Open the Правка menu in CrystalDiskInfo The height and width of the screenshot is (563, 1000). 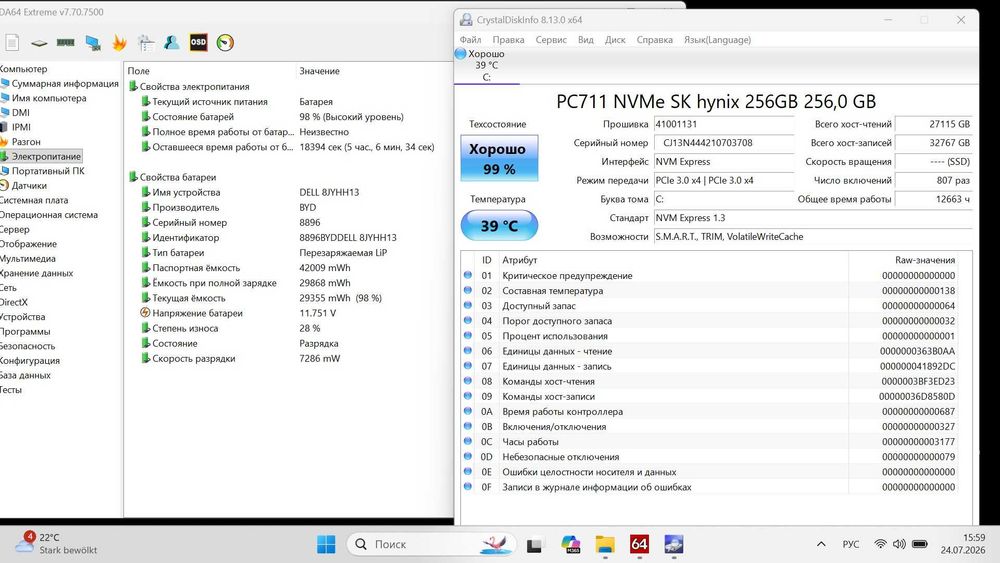508,40
